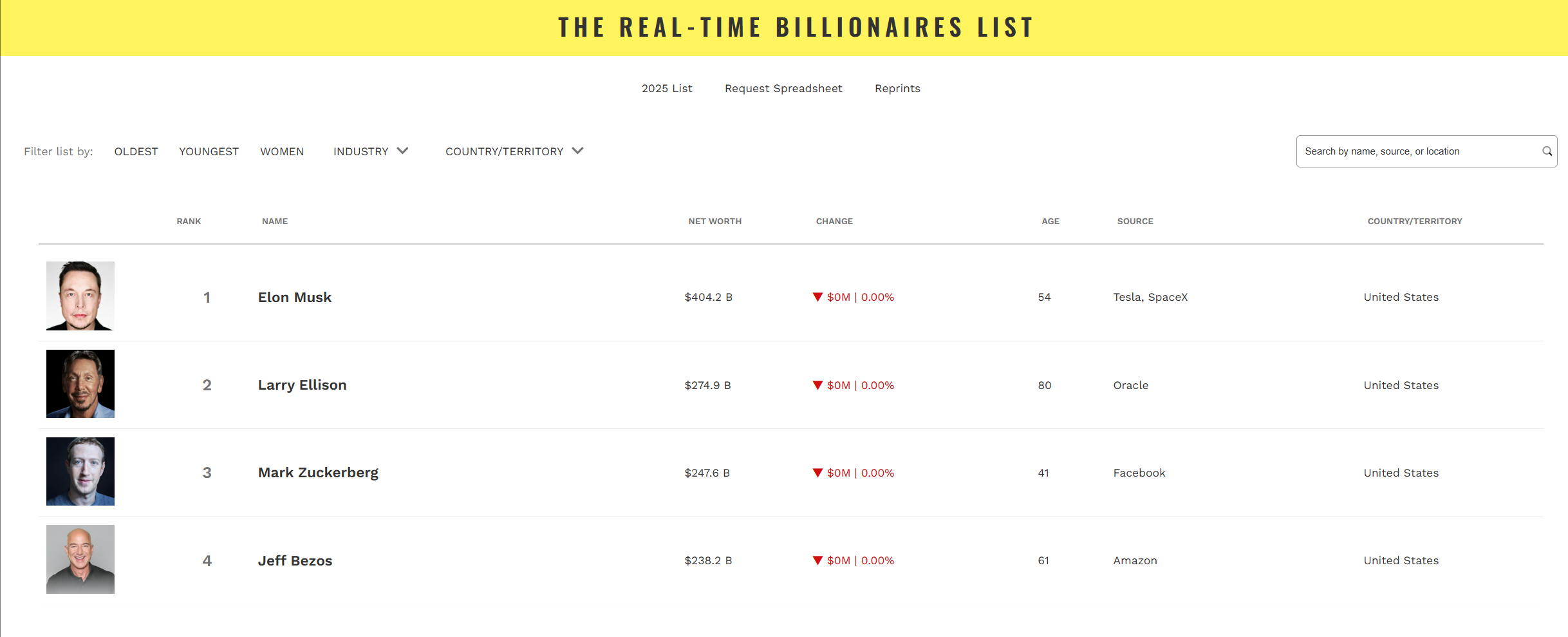
Task: Focus the search by name field
Action: coord(1416,151)
